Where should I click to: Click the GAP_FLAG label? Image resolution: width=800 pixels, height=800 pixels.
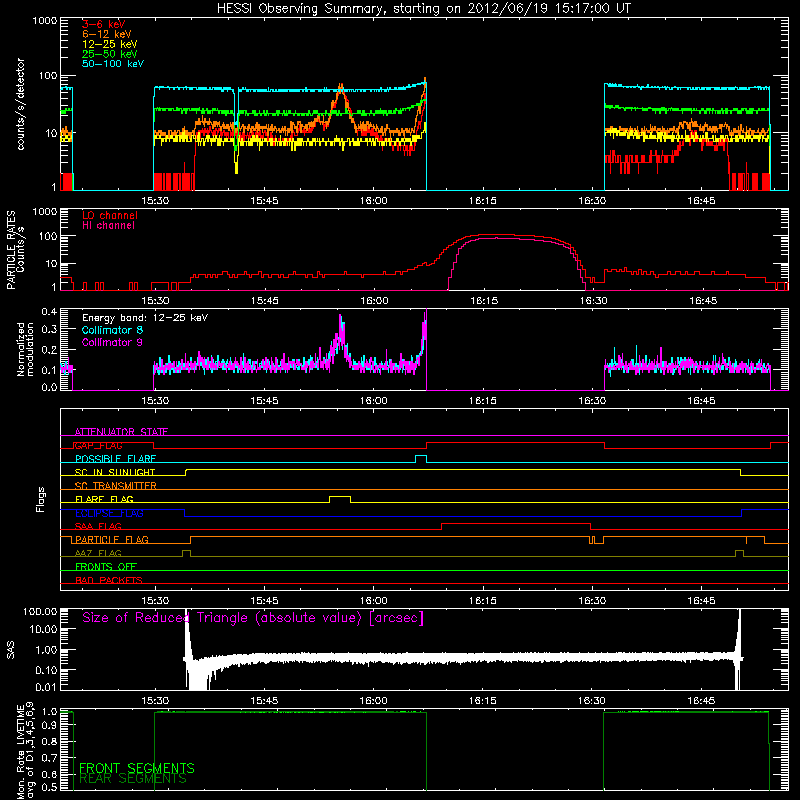[98, 445]
